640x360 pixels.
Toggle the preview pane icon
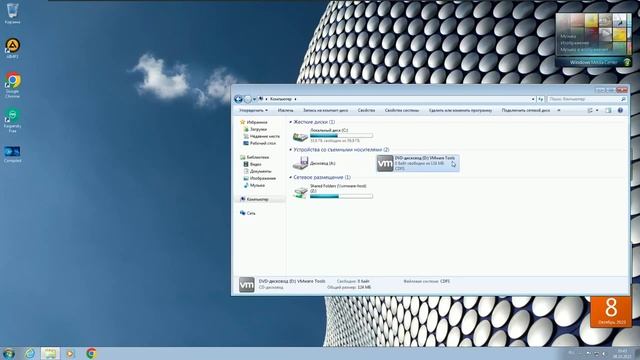tap(608, 110)
